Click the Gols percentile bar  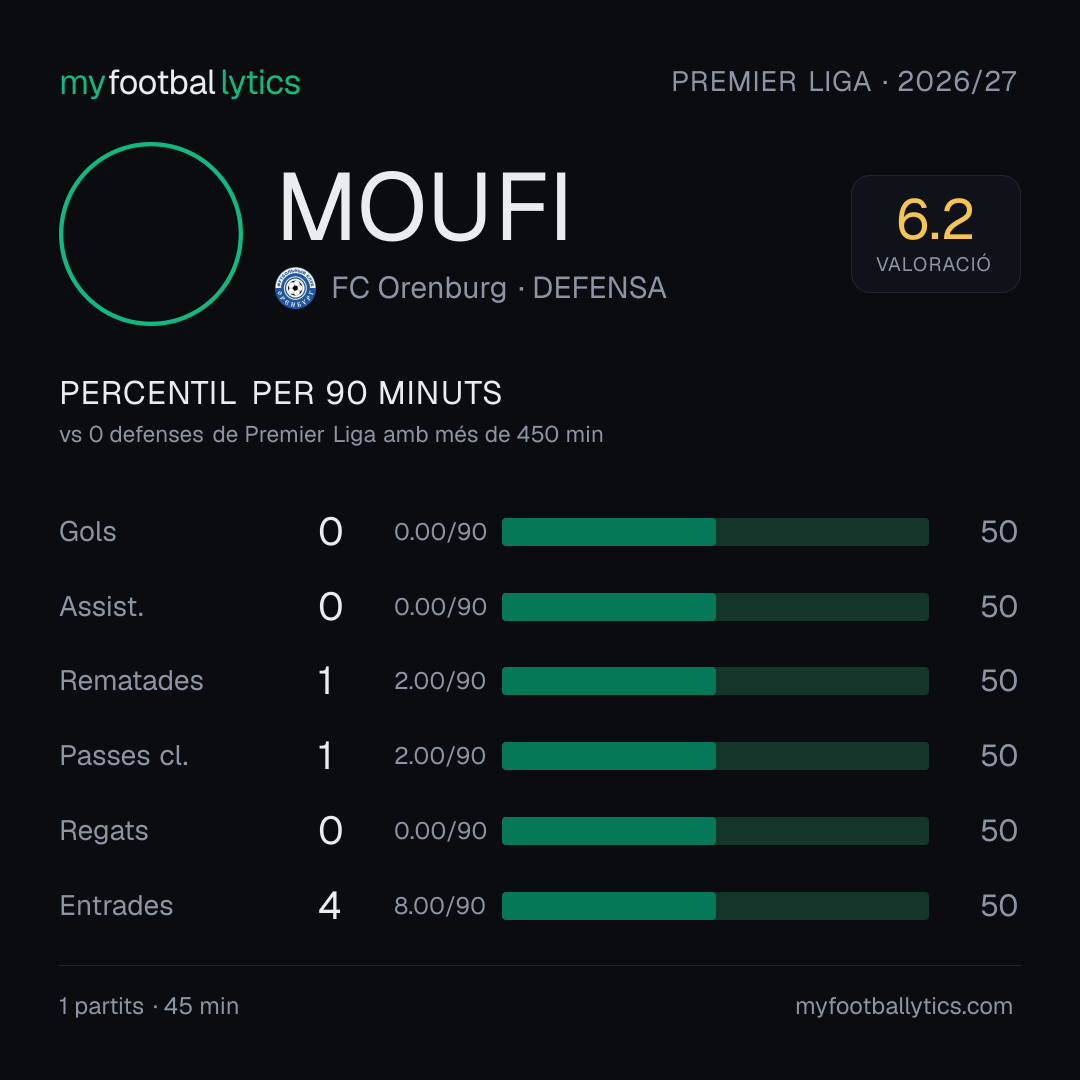click(715, 532)
